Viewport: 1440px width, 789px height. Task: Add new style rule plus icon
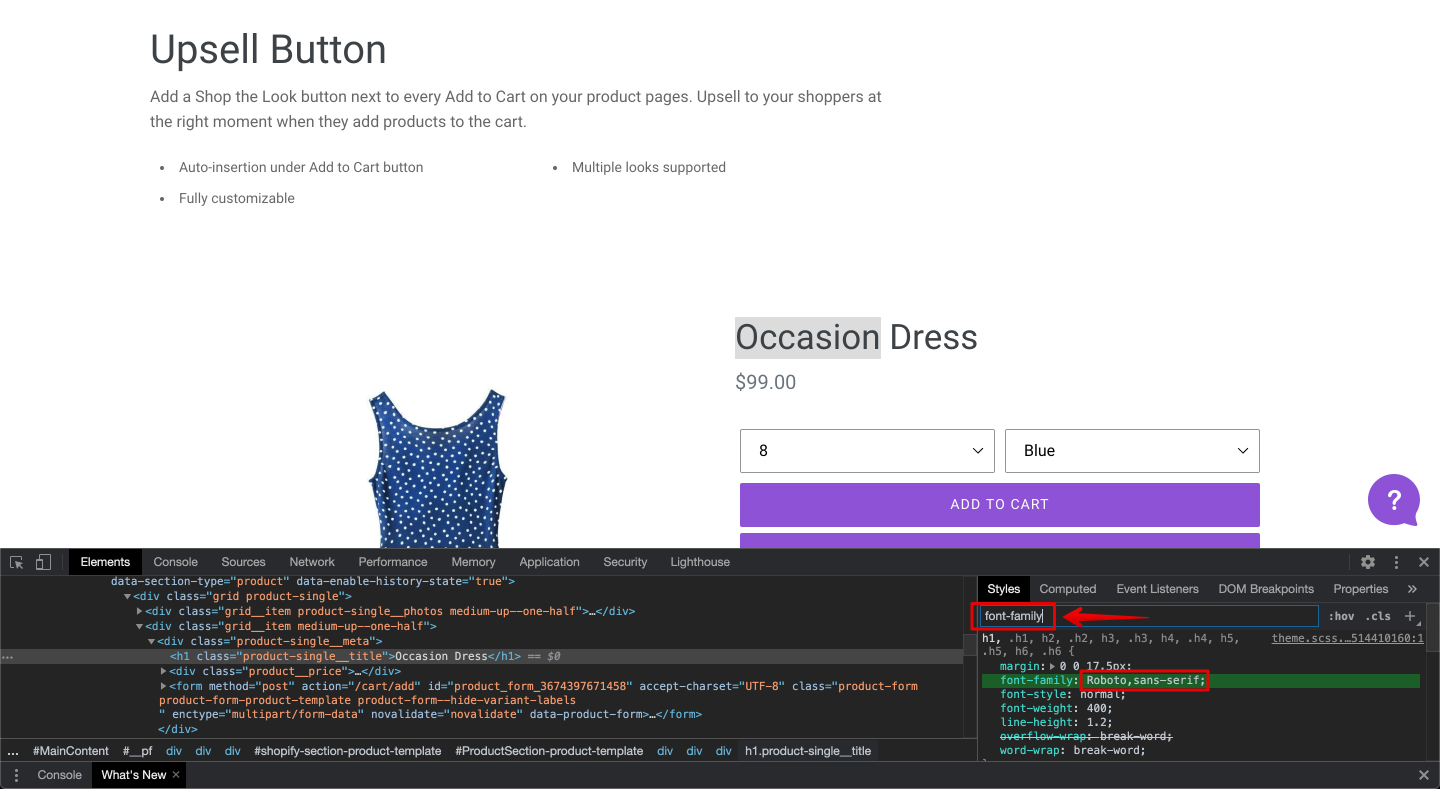coord(1410,616)
